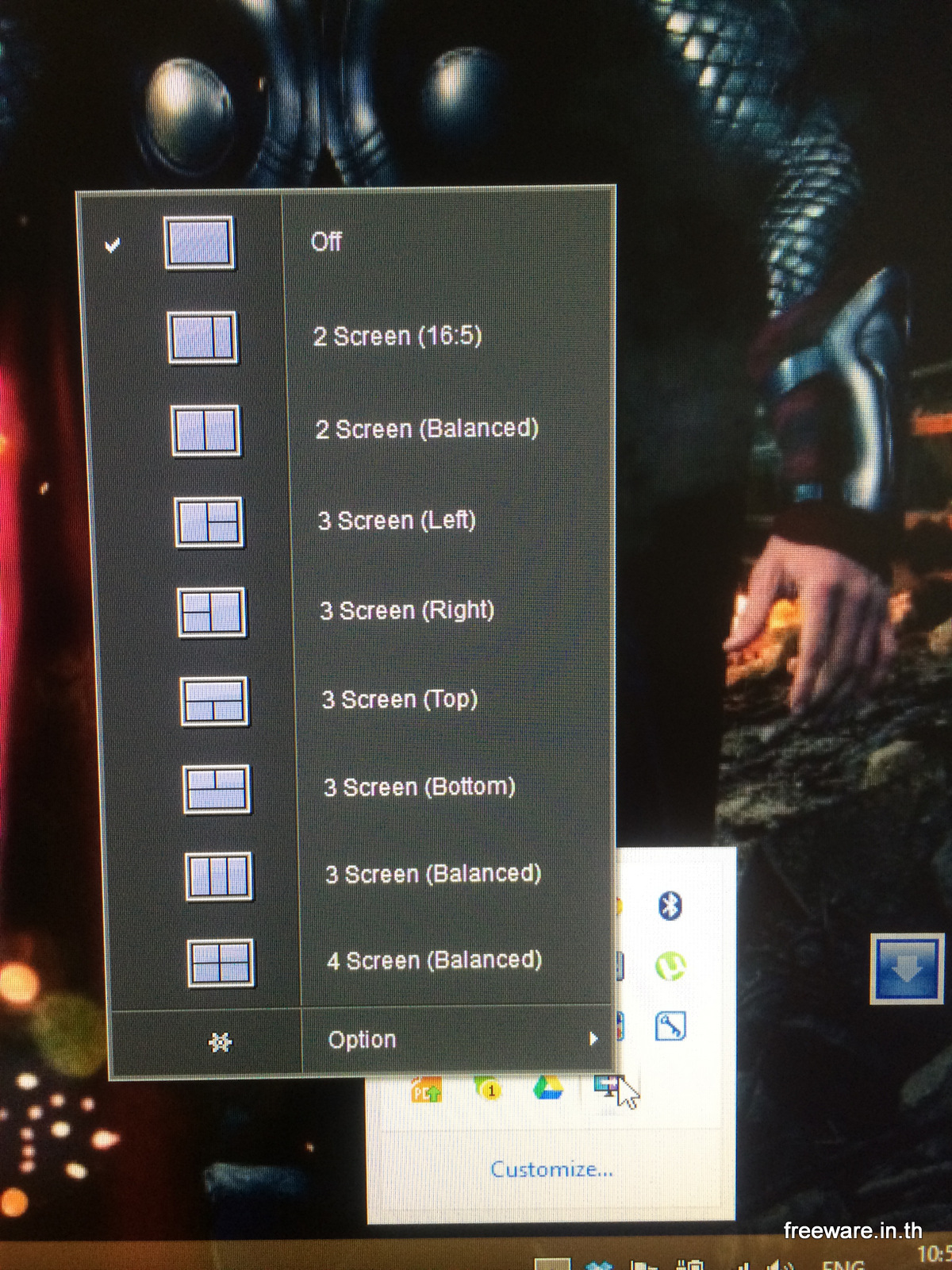This screenshot has height=1270, width=952.
Task: Select 2 Screen (16:5) menu entry
Action: [x=397, y=336]
